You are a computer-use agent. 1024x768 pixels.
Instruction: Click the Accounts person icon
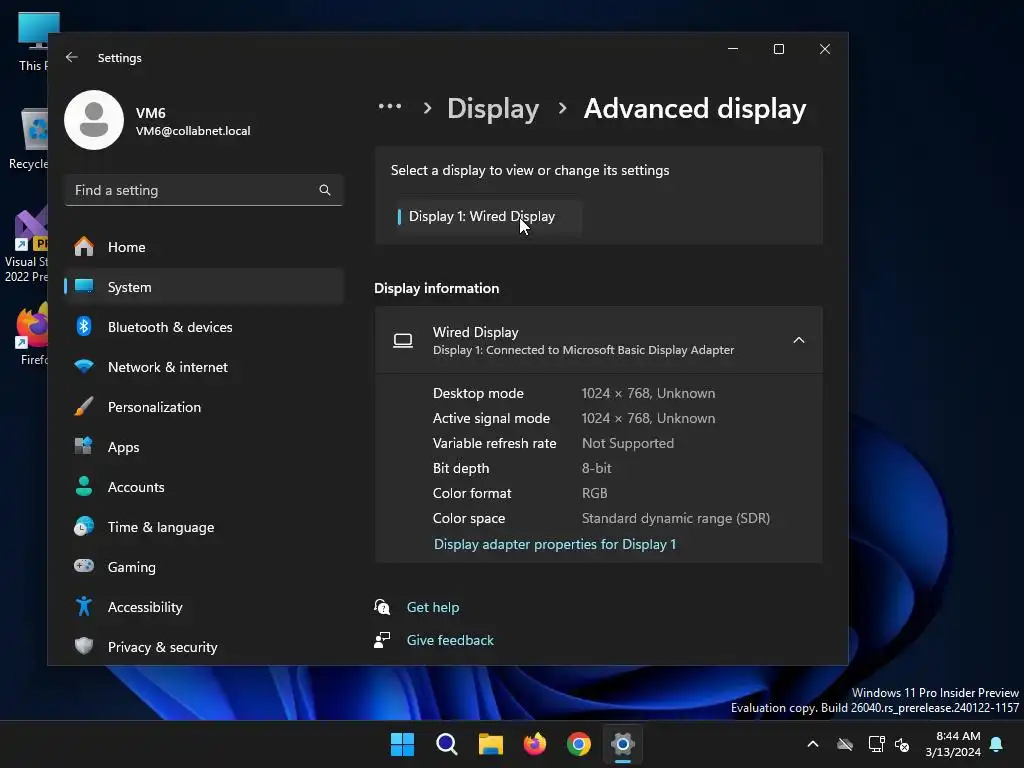click(84, 487)
